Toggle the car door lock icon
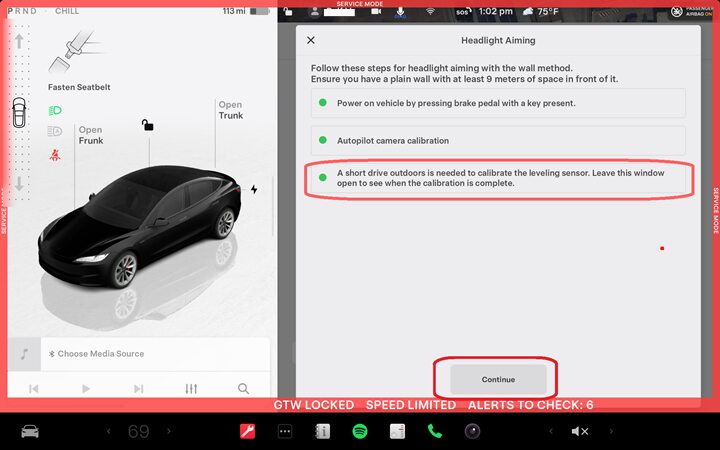This screenshot has width=720, height=450. click(x=147, y=125)
